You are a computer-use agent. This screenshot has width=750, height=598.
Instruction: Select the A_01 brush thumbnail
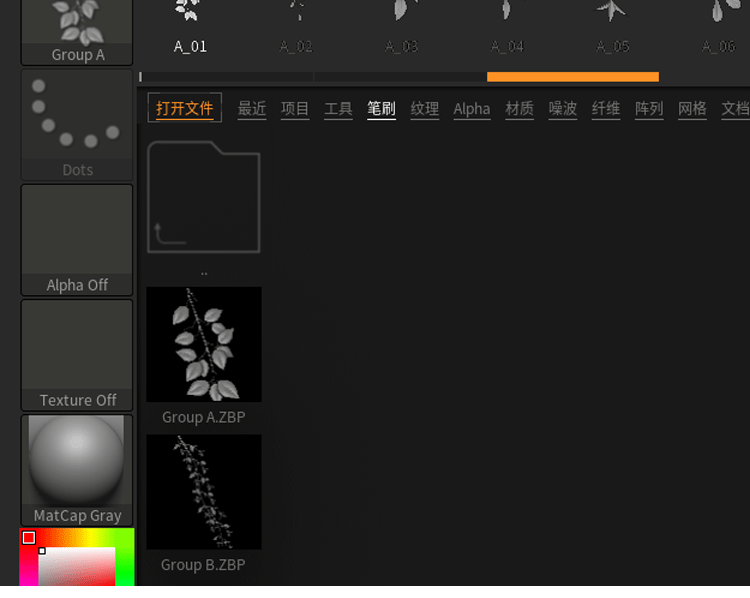pos(189,25)
